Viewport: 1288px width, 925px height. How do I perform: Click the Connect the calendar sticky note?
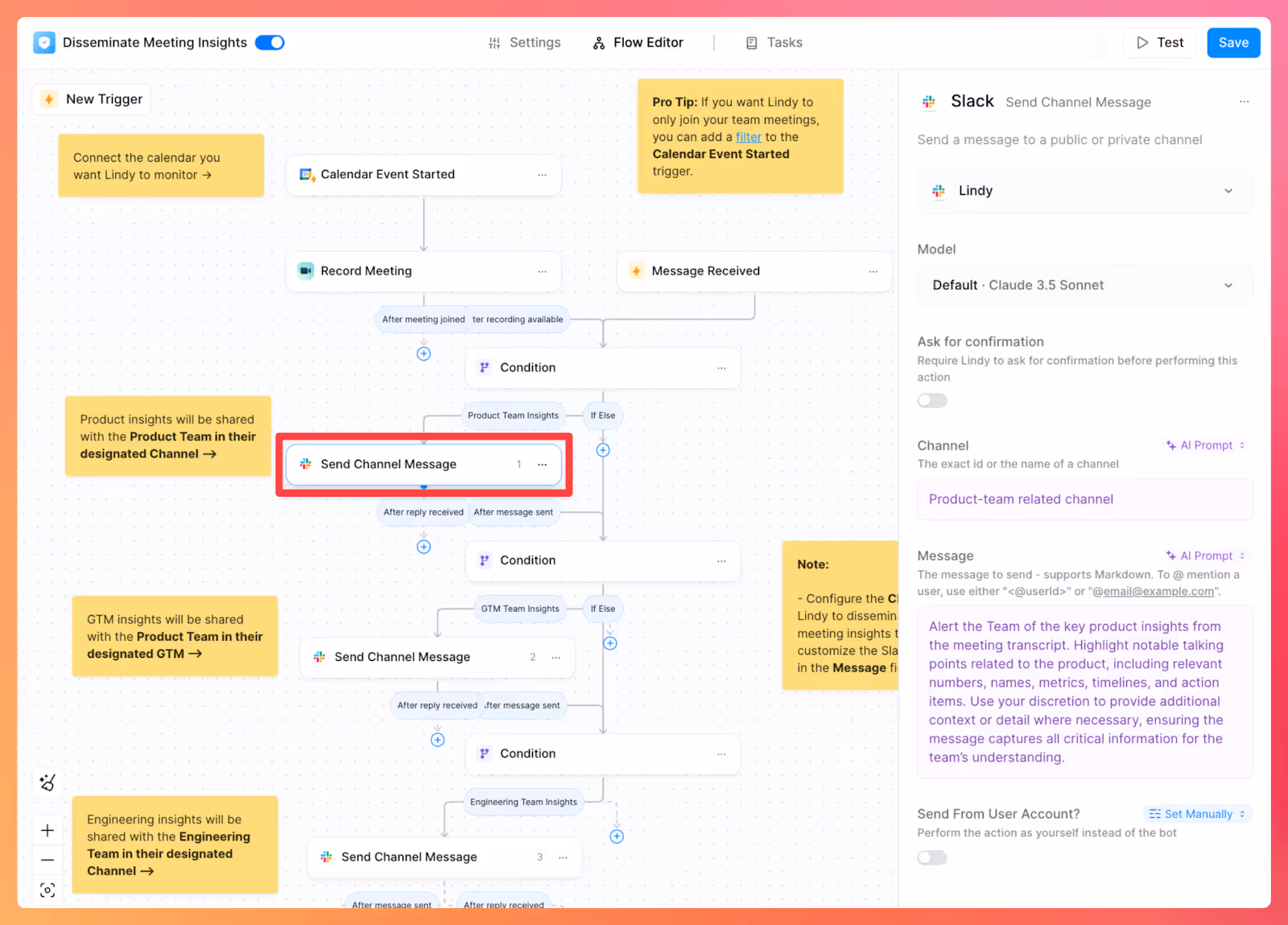(161, 166)
